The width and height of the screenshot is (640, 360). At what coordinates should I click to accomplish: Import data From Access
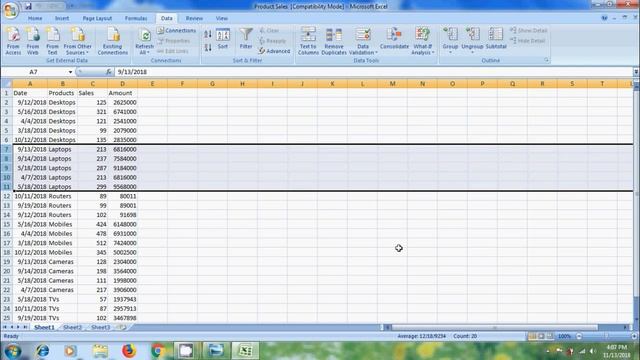(x=13, y=41)
